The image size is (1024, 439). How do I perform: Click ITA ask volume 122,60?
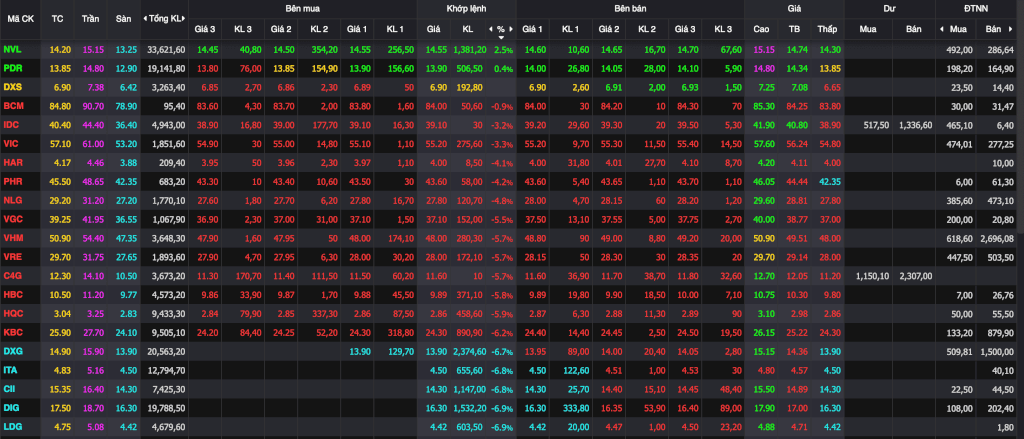click(x=575, y=370)
